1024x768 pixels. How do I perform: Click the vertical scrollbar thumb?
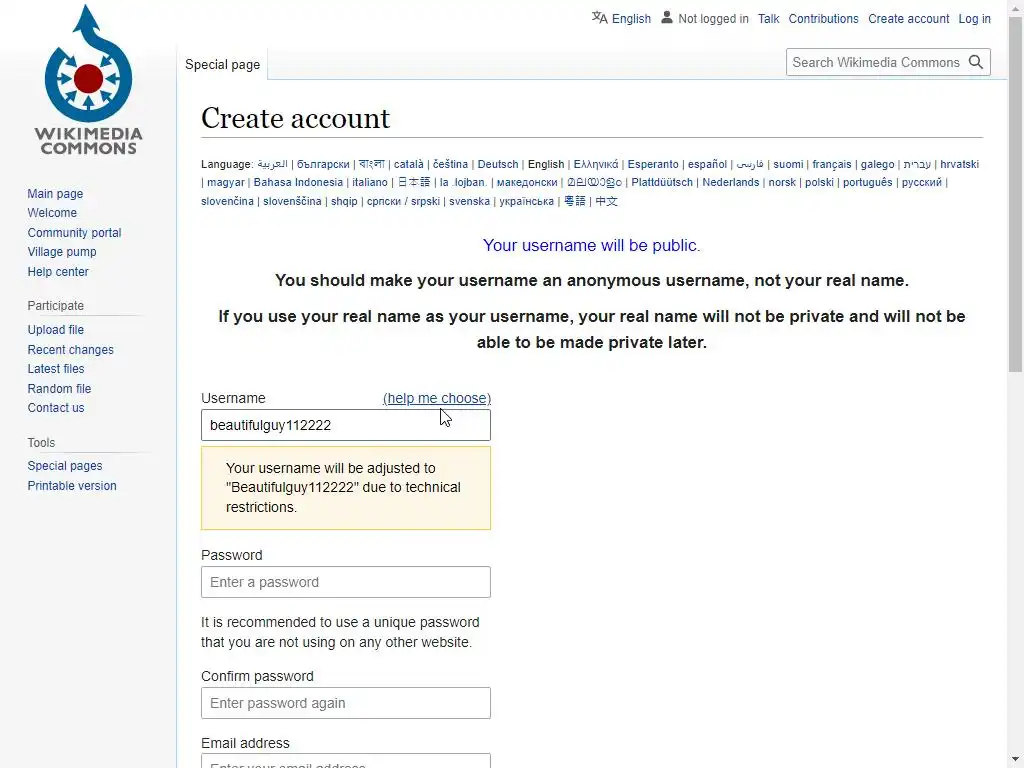(1016, 194)
